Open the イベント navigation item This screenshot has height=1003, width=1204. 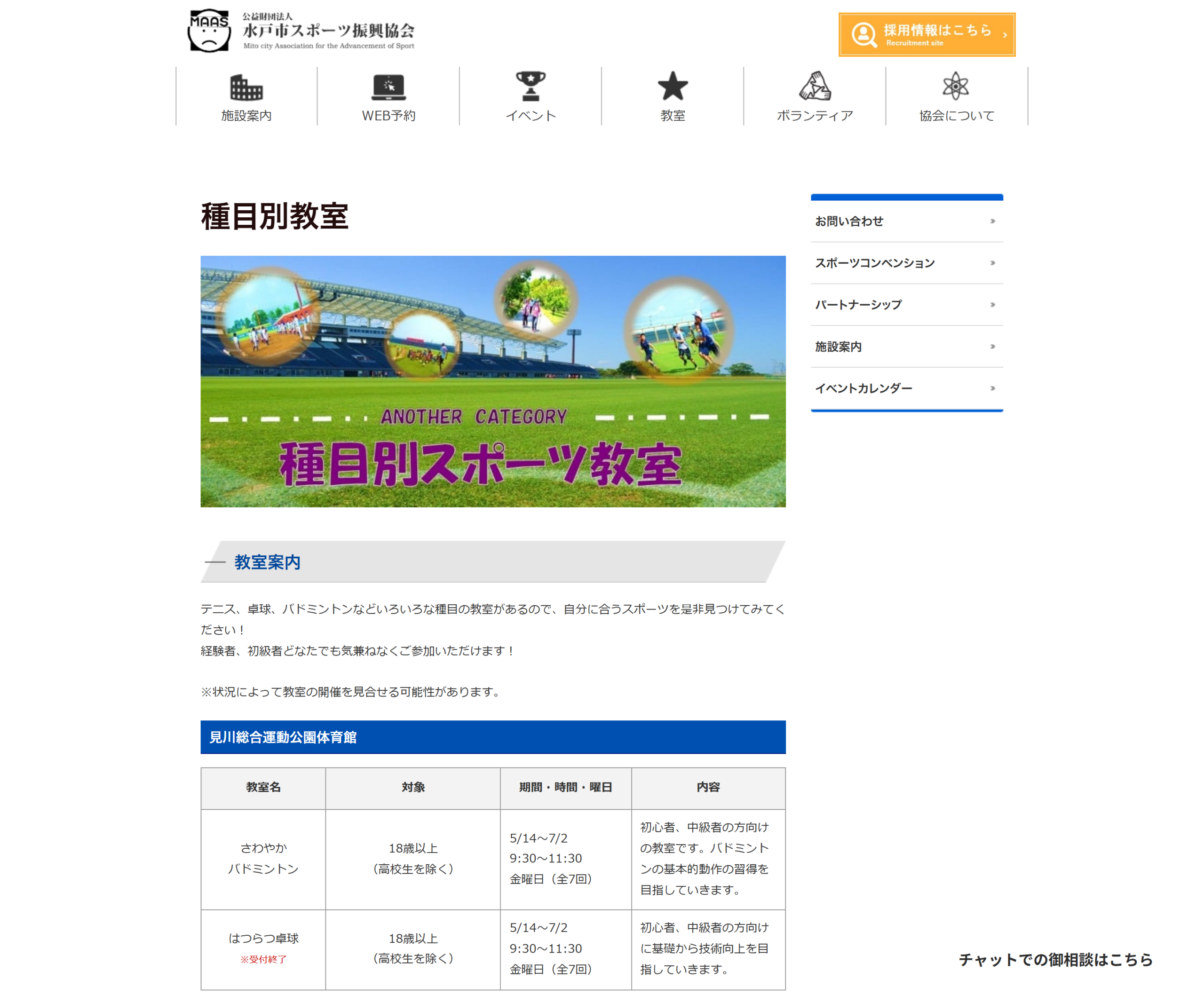pos(531,96)
